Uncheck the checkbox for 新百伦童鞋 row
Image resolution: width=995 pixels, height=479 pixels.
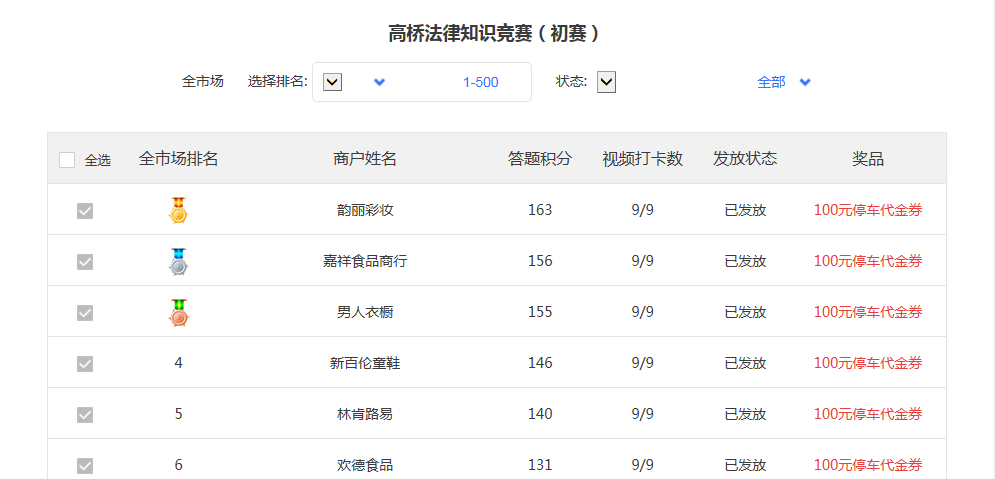(x=85, y=364)
